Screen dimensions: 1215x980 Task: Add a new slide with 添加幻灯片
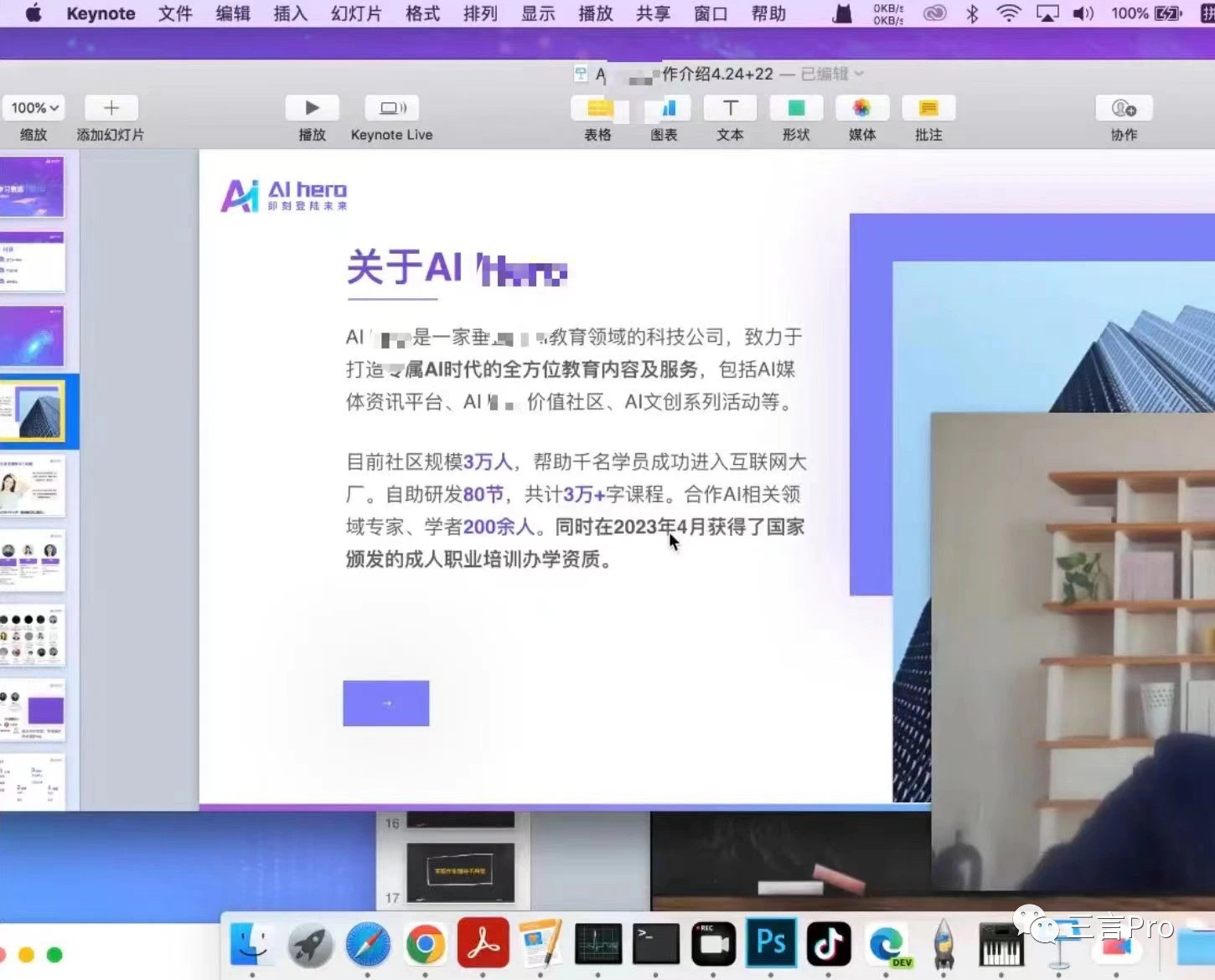pyautogui.click(x=111, y=108)
